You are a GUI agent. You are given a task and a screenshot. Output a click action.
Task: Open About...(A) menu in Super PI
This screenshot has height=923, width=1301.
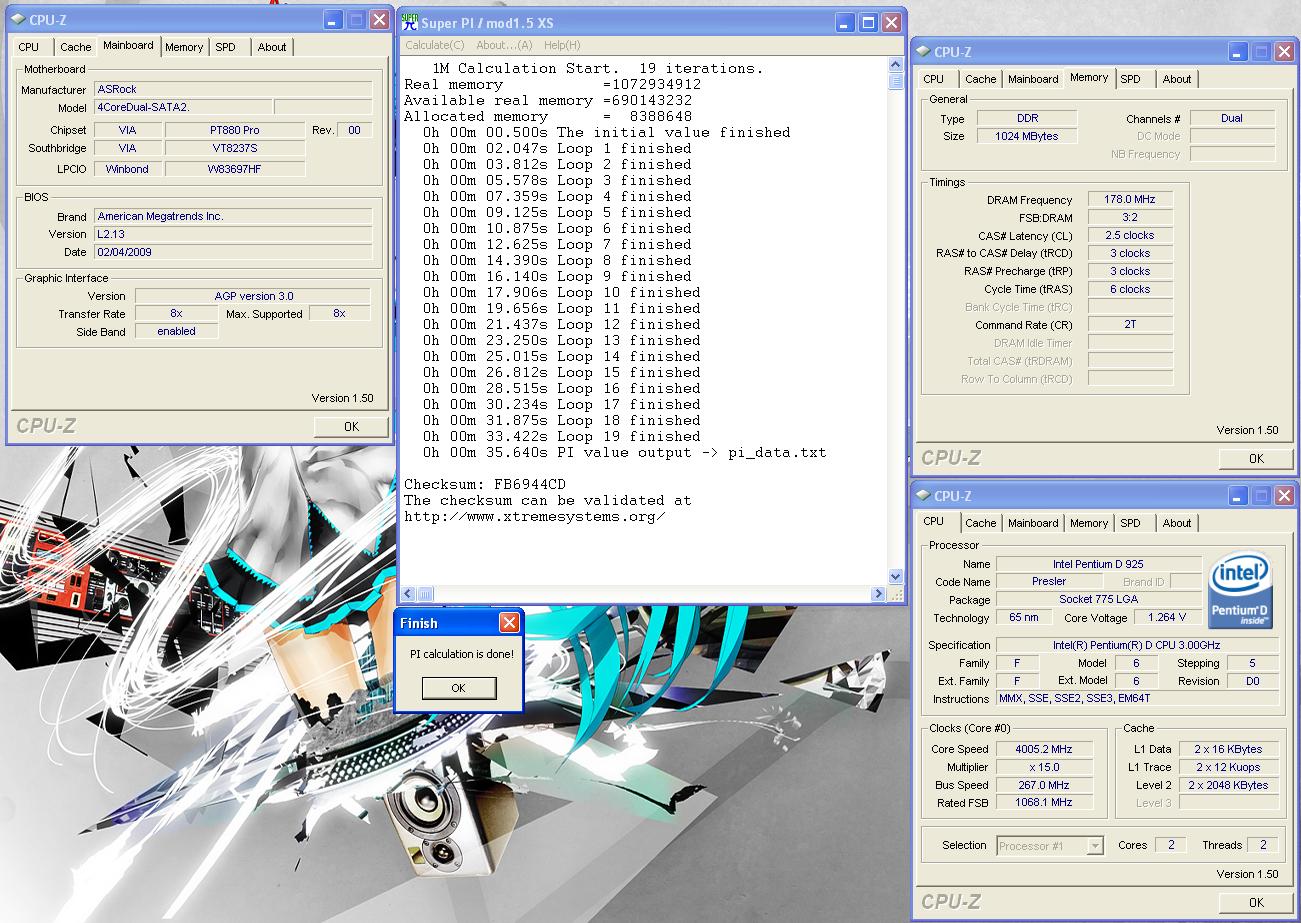click(504, 45)
